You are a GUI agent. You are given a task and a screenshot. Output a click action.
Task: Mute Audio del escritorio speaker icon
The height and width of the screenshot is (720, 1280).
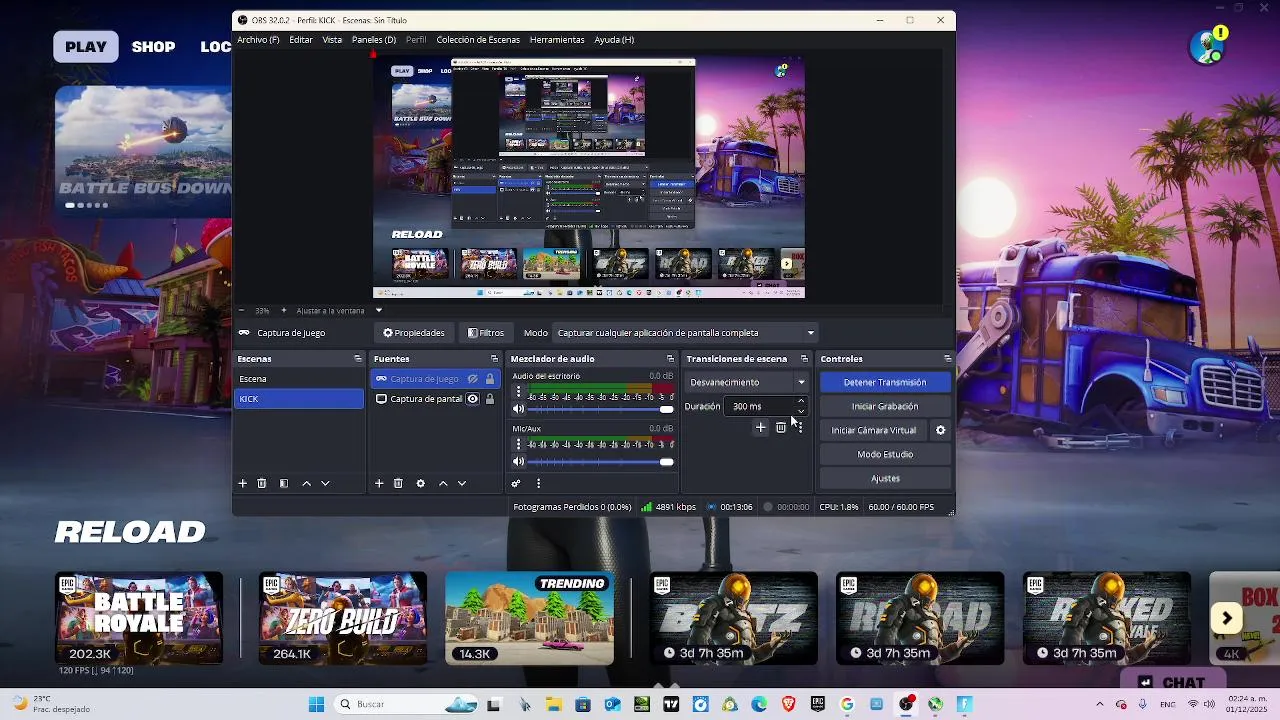(518, 409)
